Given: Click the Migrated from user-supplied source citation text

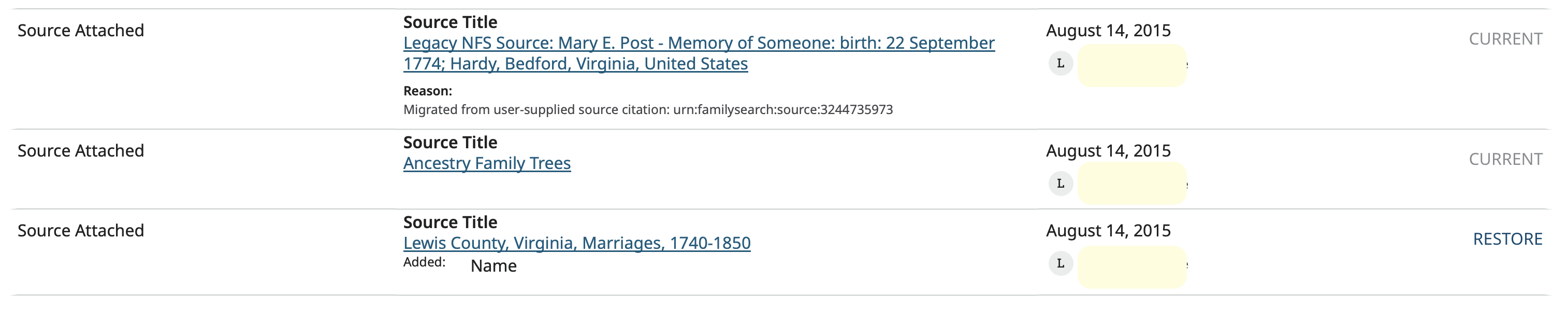Looking at the screenshot, I should tap(648, 110).
